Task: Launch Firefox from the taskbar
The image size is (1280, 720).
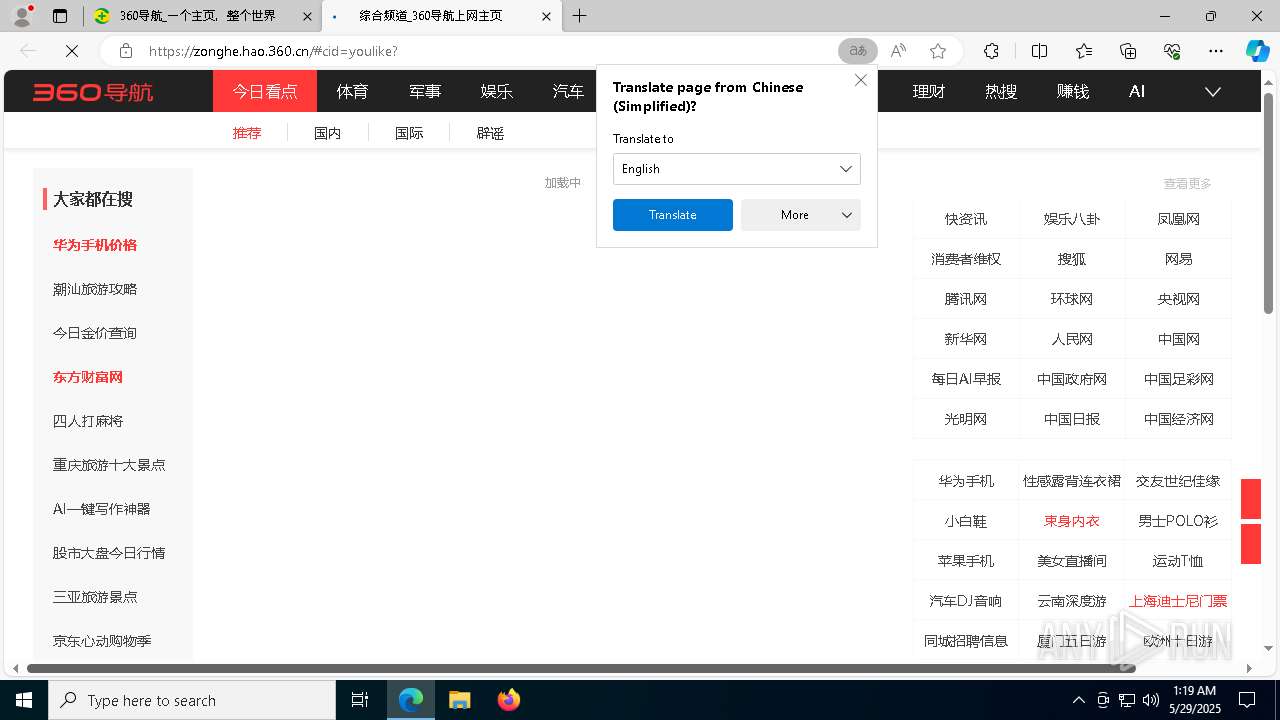Action: point(508,700)
